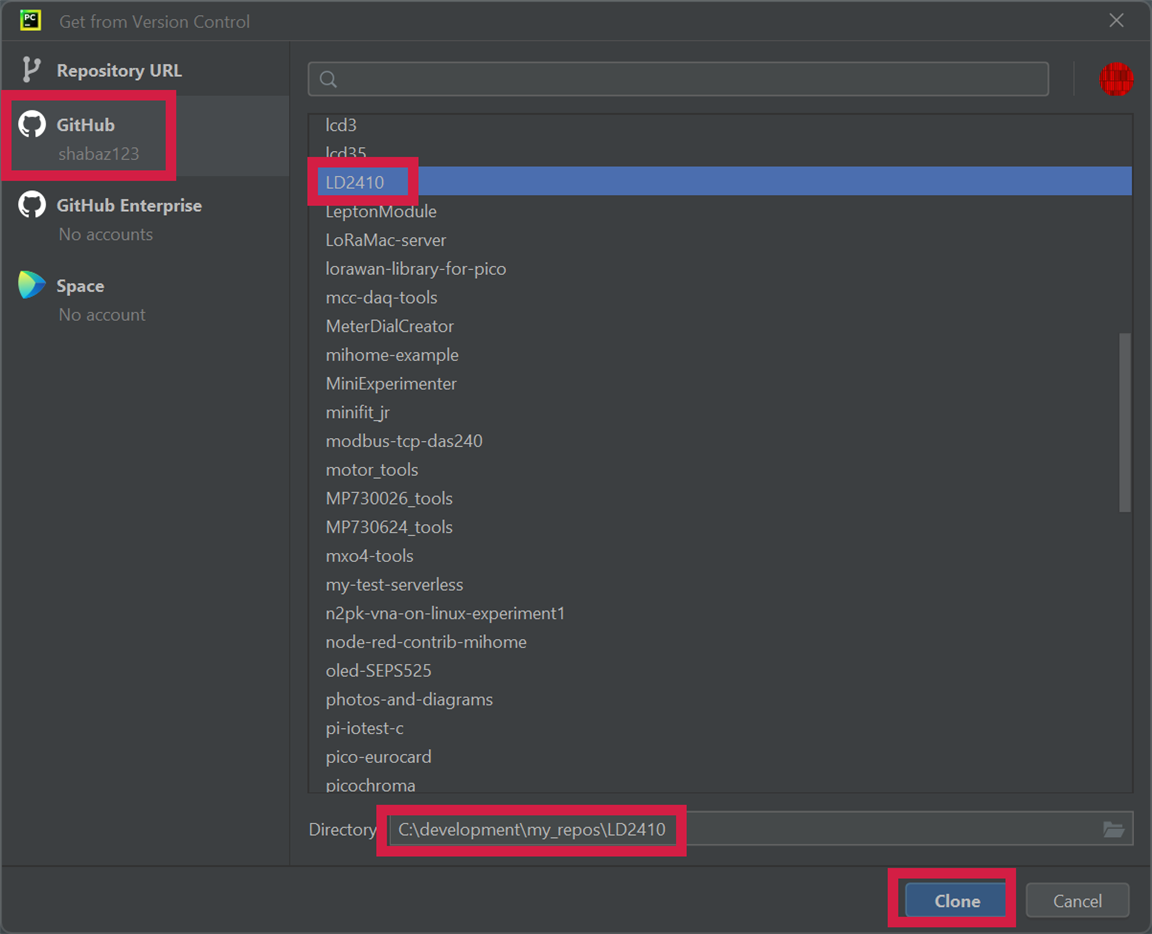Click the Directory path input field
Image resolution: width=1152 pixels, height=934 pixels.
(x=760, y=830)
